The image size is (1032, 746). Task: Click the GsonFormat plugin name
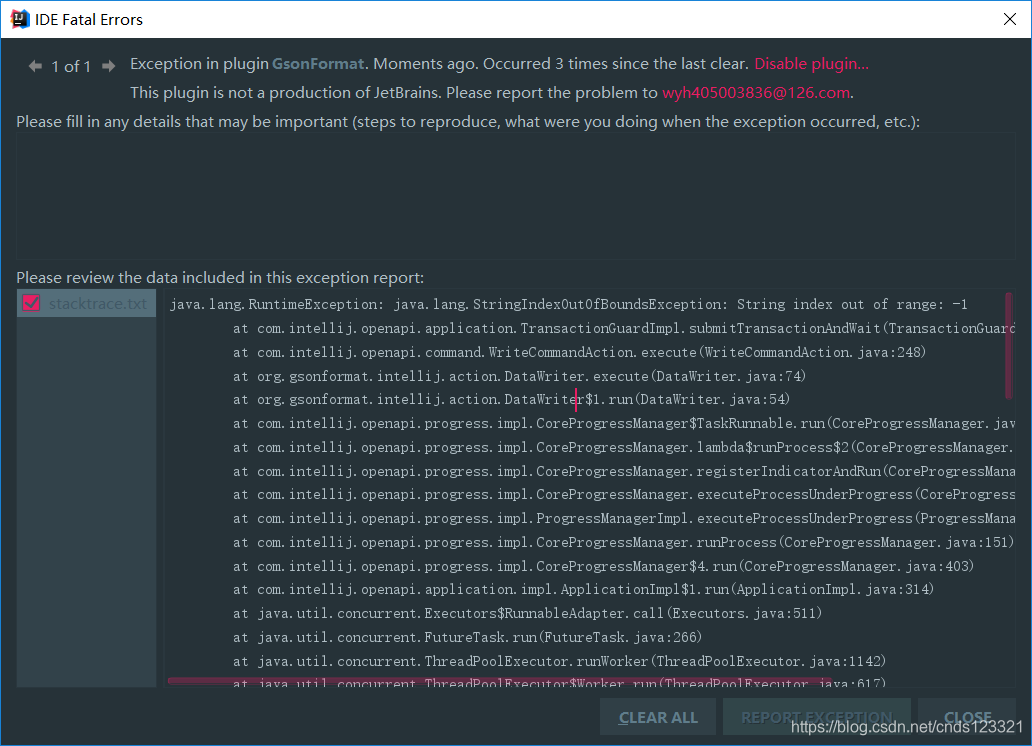318,64
